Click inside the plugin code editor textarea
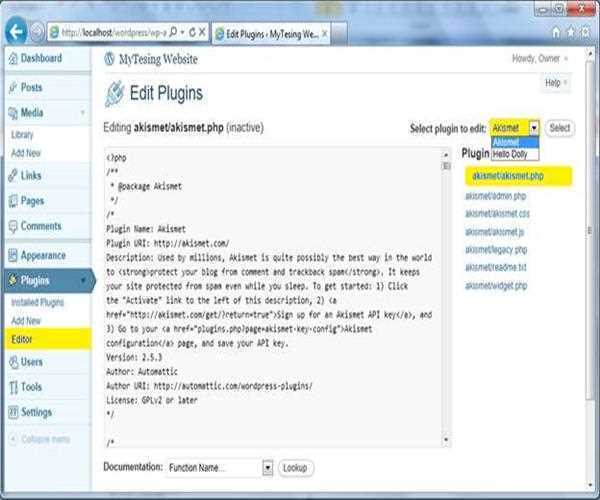Viewport: 600px width, 500px height. 280,300
